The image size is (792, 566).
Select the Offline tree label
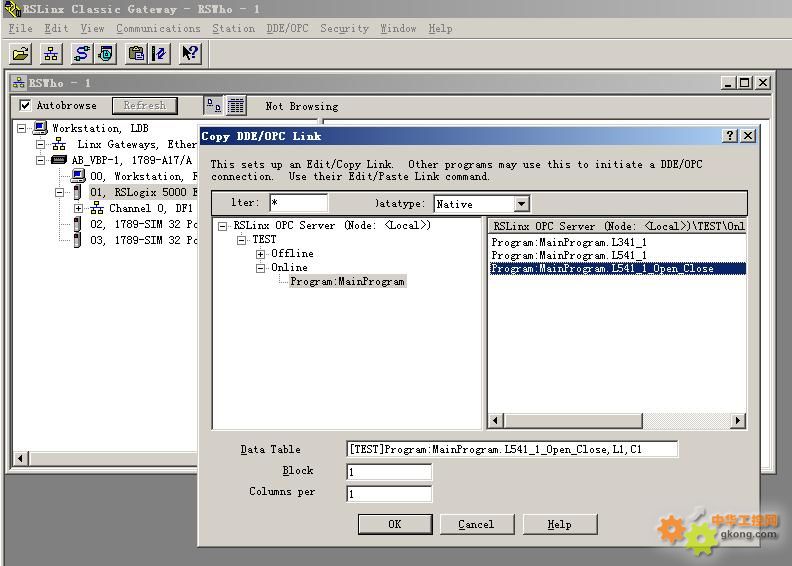click(292, 253)
